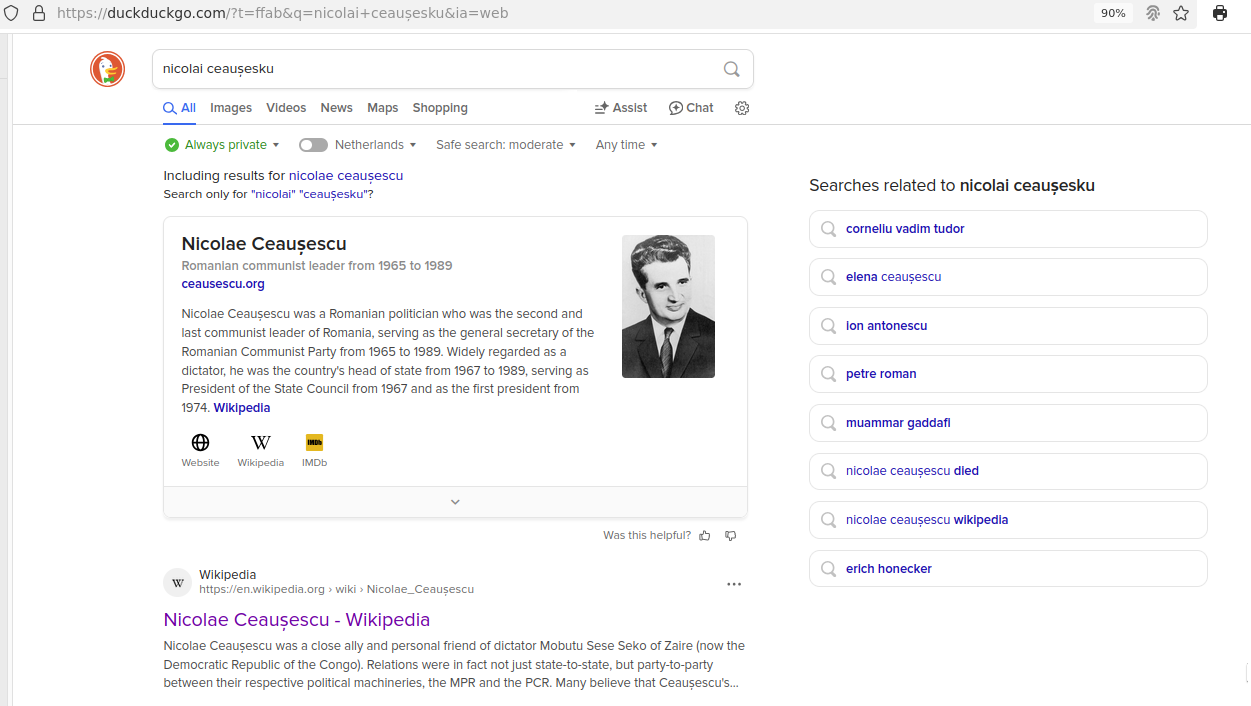The width and height of the screenshot is (1251, 706).
Task: Select related search ion antonescu
Action: (1008, 326)
